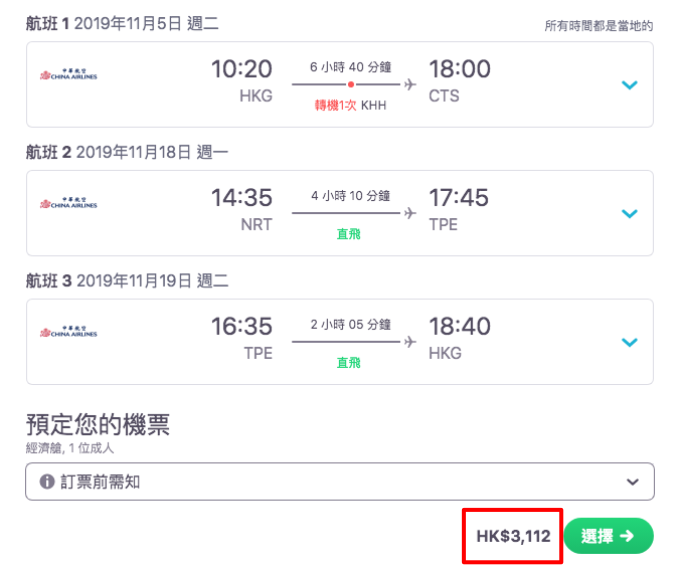Screen dimensions: 680x574
Task: Select the 10:20 HKG departure card
Action: click(340, 85)
